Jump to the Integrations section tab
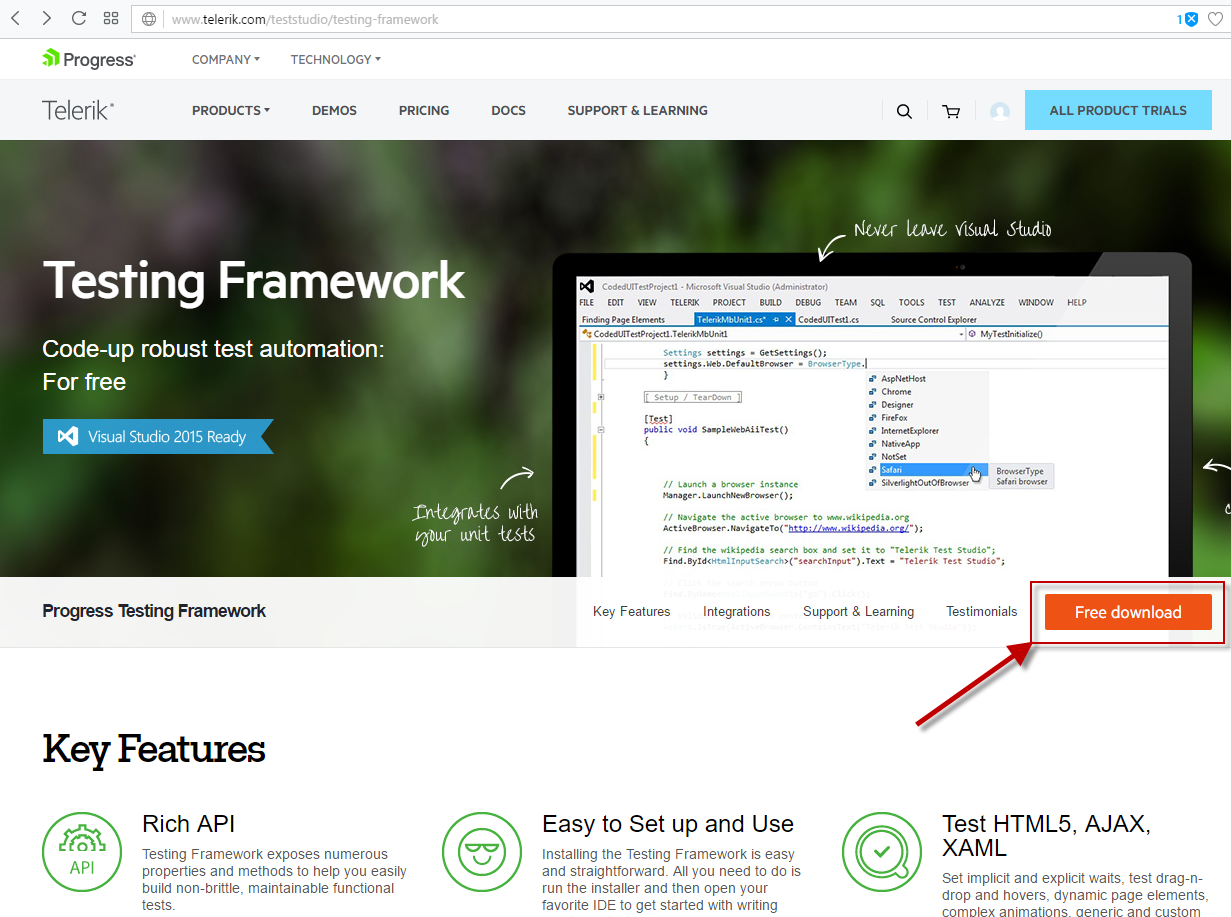Image resolution: width=1231 pixels, height=917 pixels. (736, 612)
